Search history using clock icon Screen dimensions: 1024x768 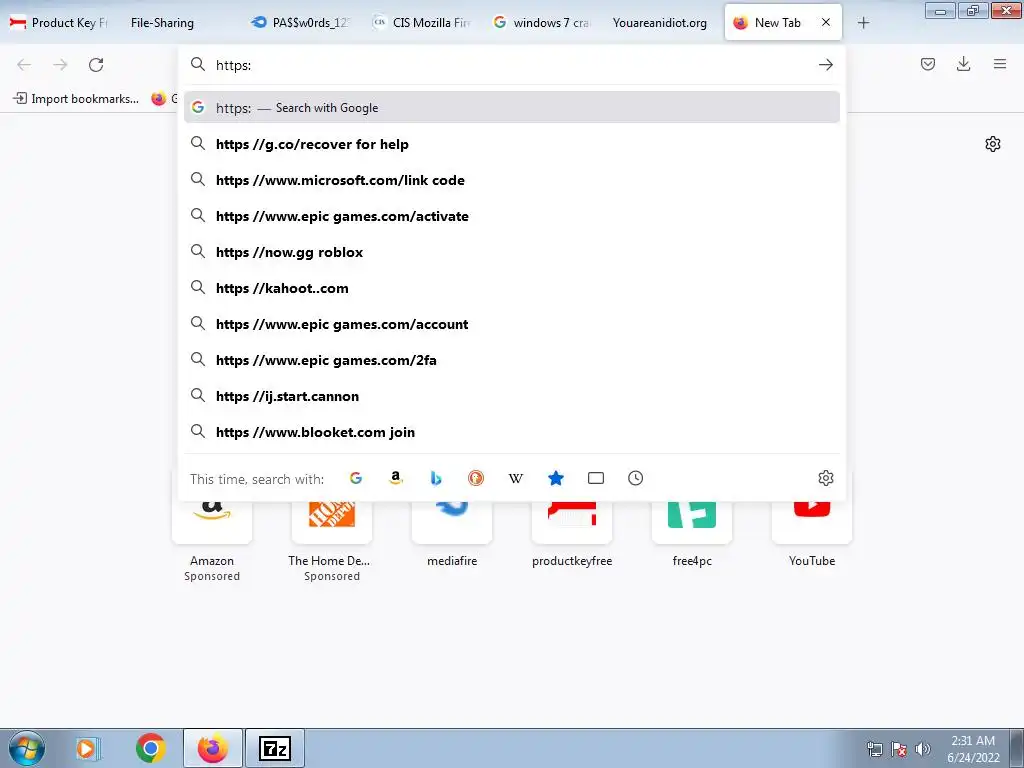[635, 478]
